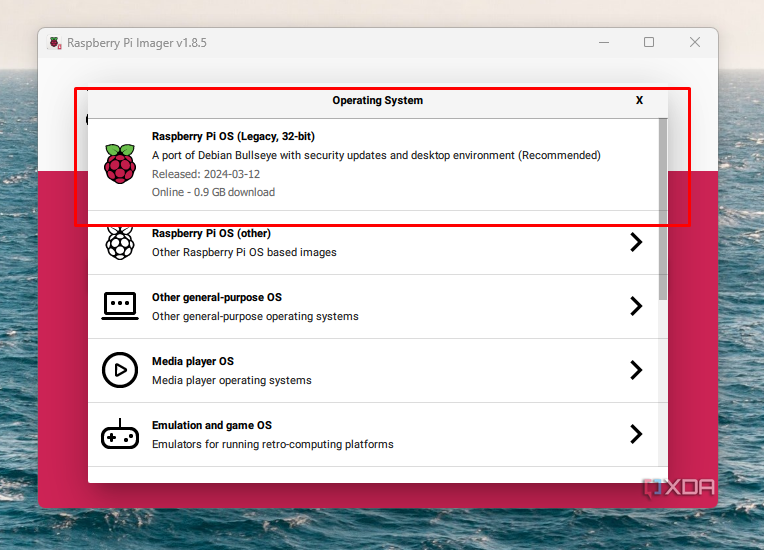Click the 'Online - 0.9 GB download' text
Image resolution: width=764 pixels, height=550 pixels.
(x=213, y=192)
